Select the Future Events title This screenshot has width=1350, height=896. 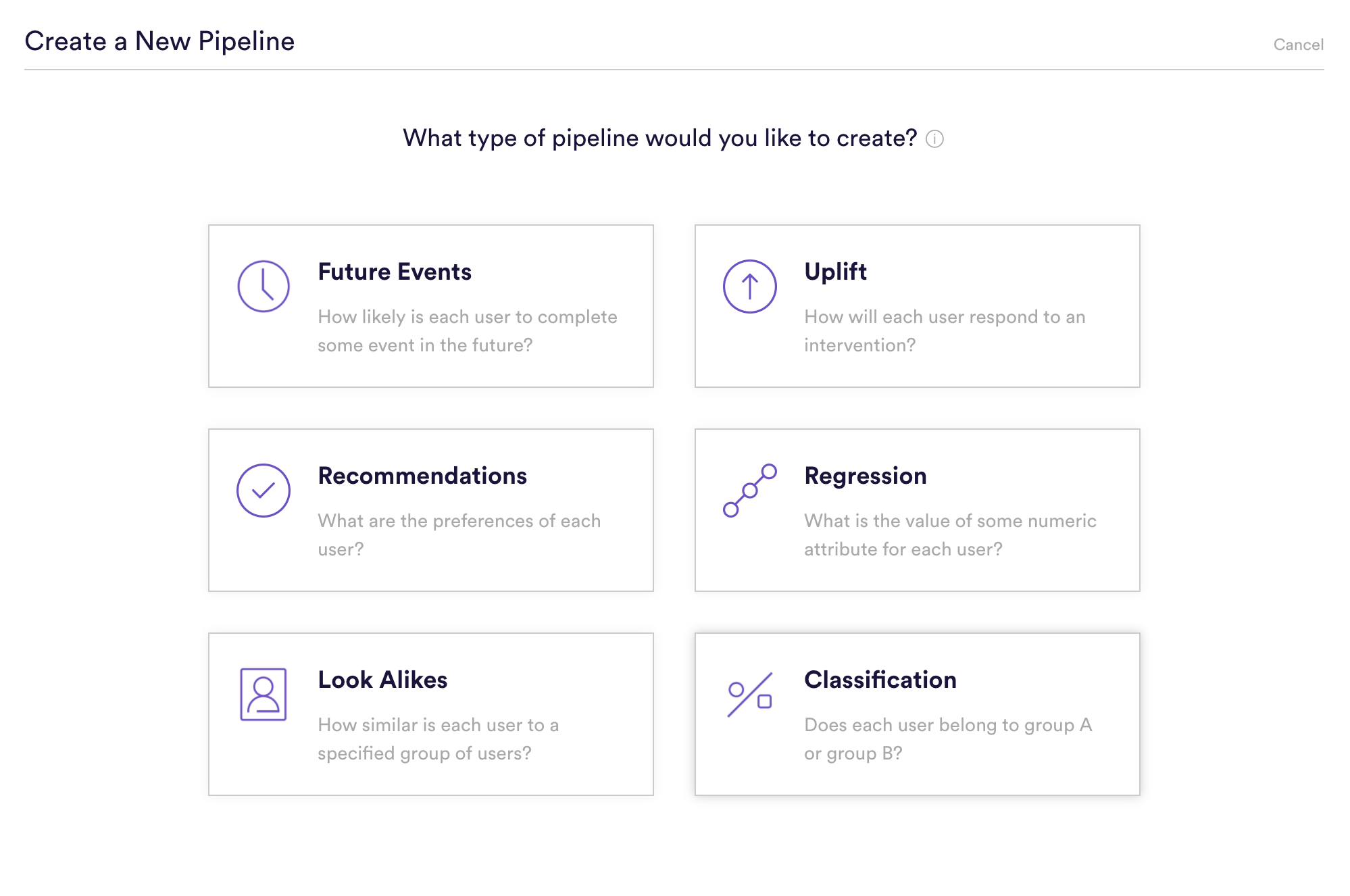click(x=395, y=272)
